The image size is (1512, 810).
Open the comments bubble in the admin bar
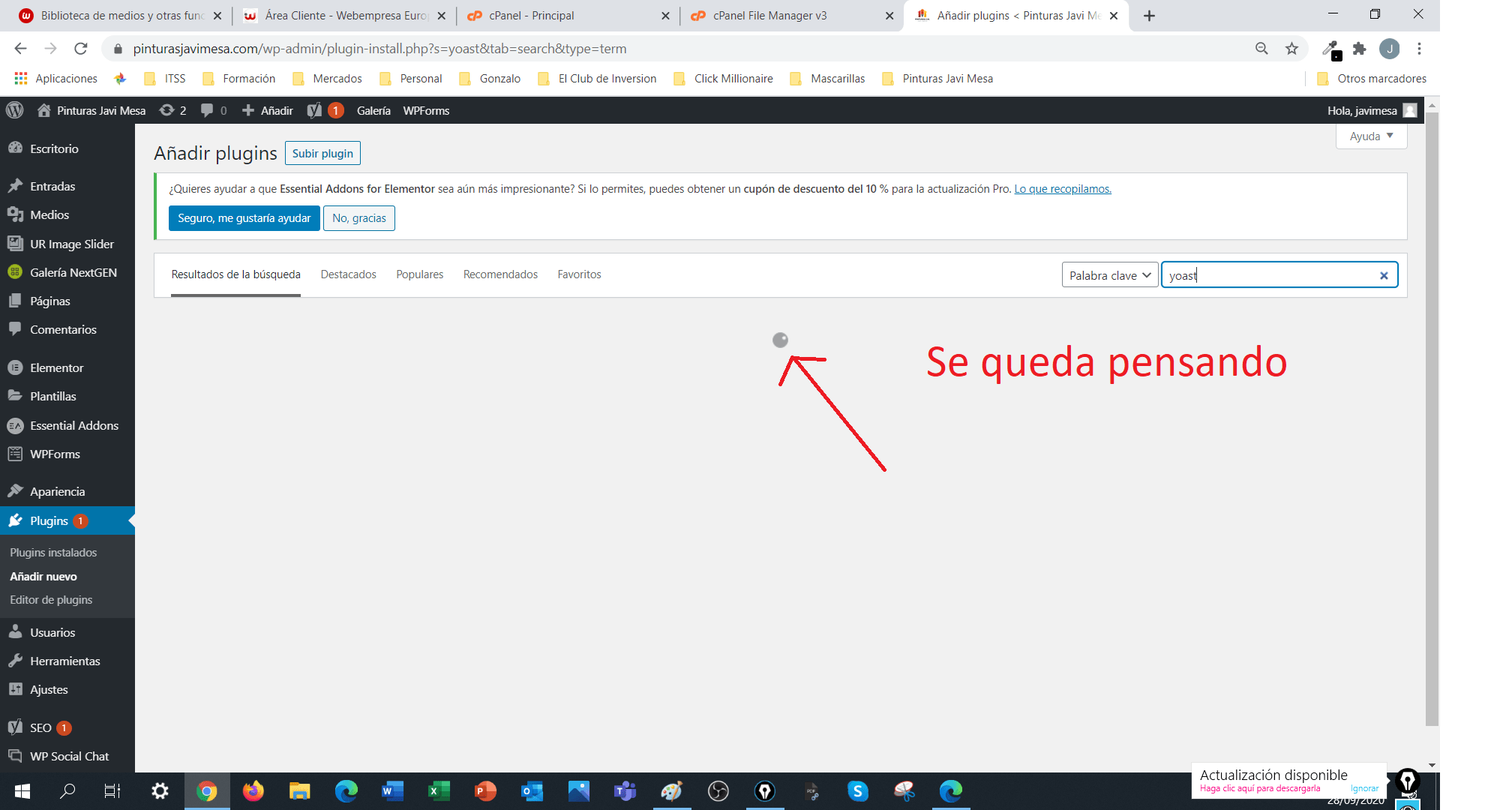(214, 110)
